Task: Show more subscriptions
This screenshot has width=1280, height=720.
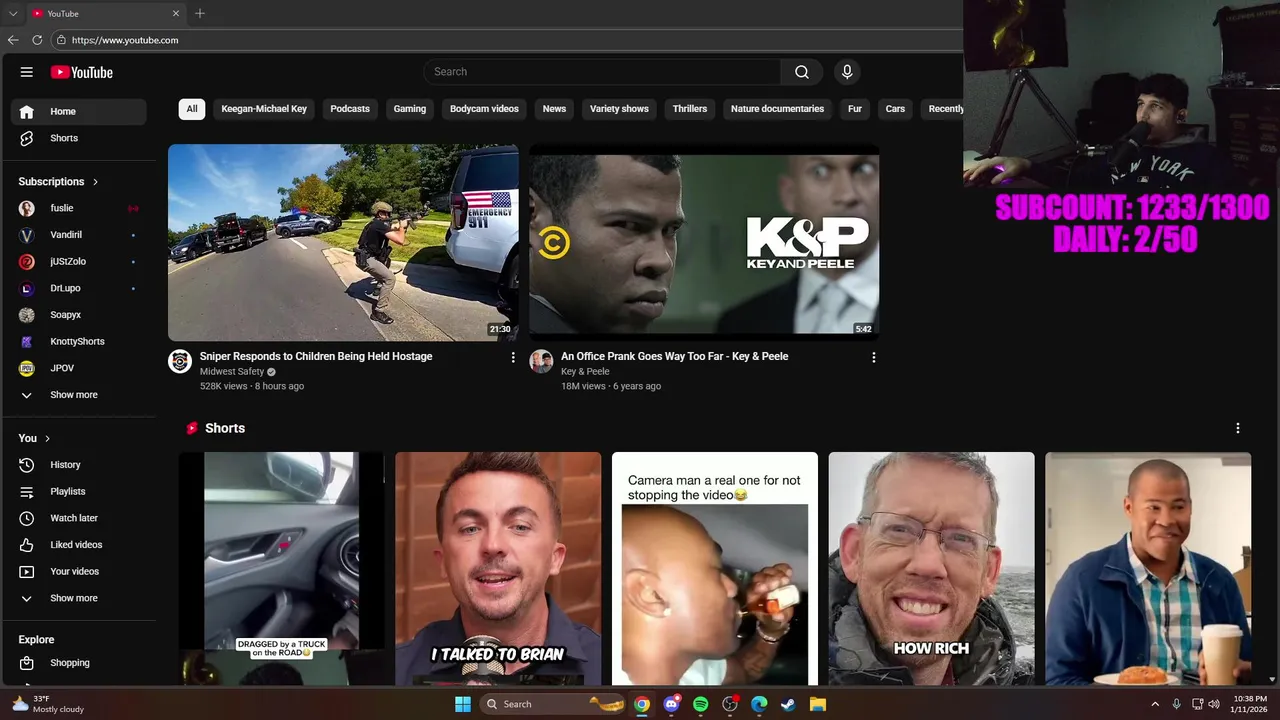Action: coord(78,395)
